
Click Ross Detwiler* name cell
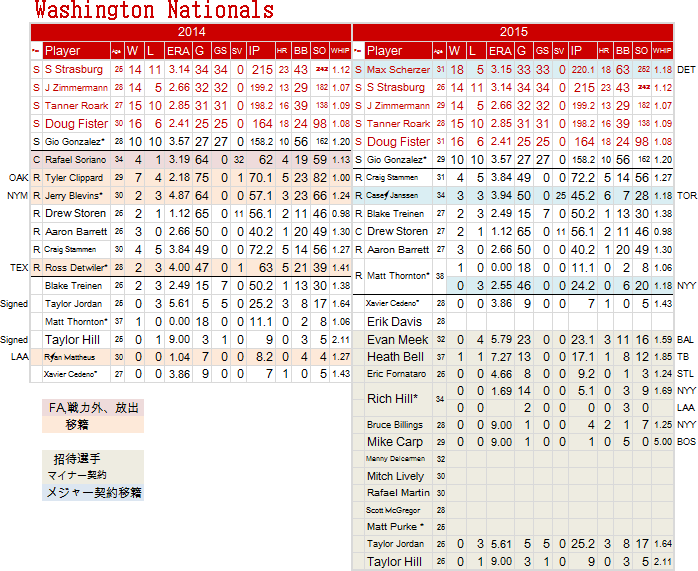[76, 268]
